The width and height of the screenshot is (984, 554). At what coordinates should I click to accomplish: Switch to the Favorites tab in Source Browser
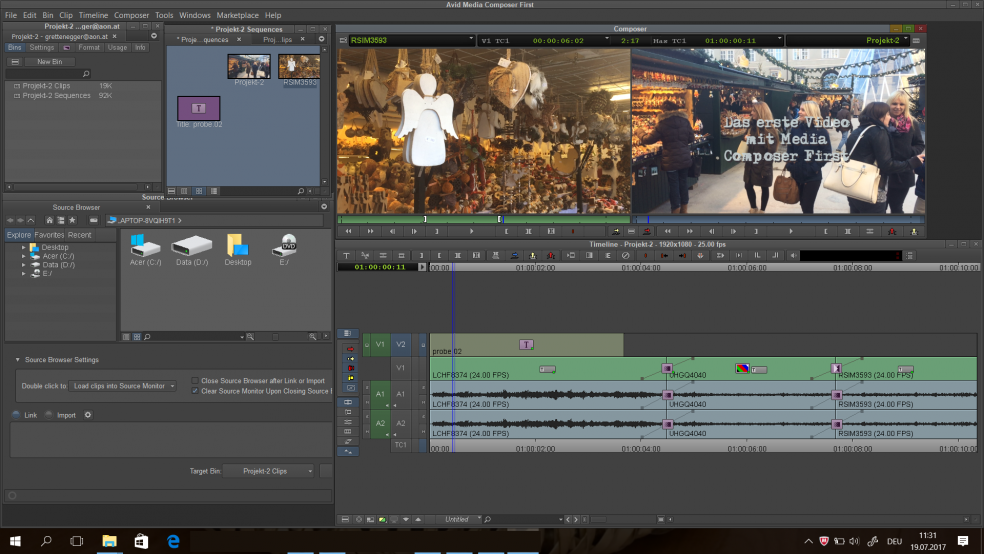point(50,235)
